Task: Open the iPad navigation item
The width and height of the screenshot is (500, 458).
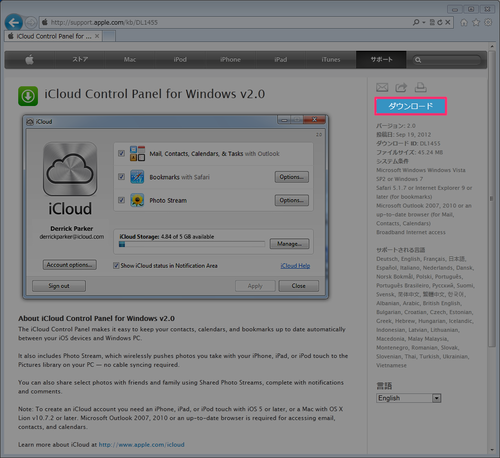Action: (281, 60)
